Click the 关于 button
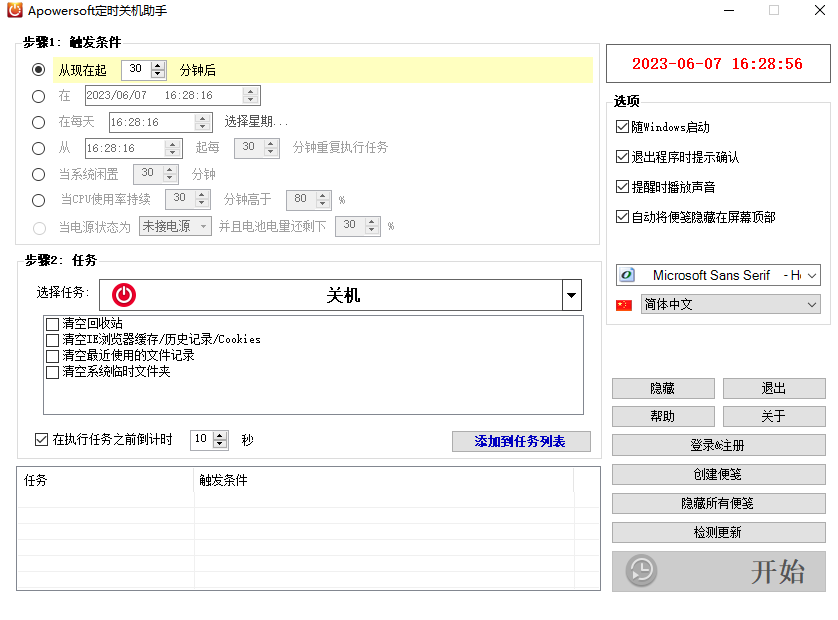This screenshot has height=620, width=838. point(774,416)
